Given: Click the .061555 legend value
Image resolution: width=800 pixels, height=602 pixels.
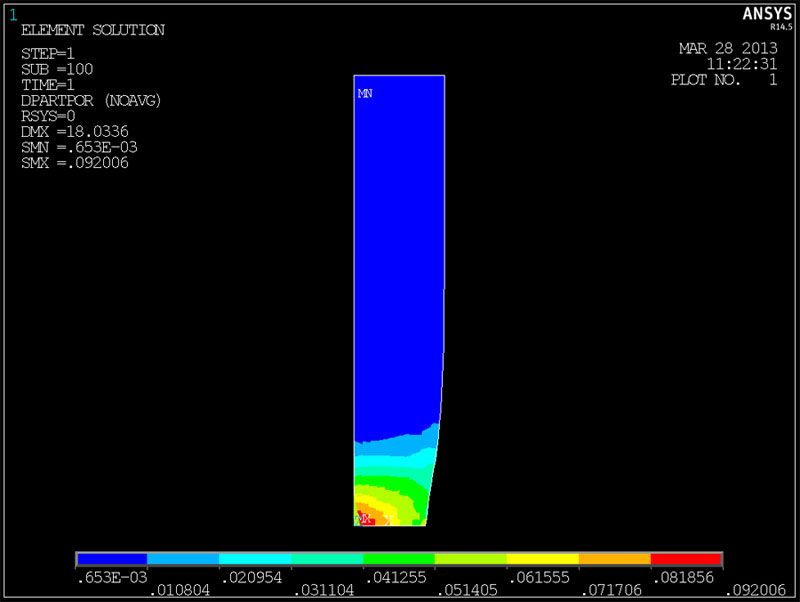Looking at the screenshot, I should click(x=539, y=578).
